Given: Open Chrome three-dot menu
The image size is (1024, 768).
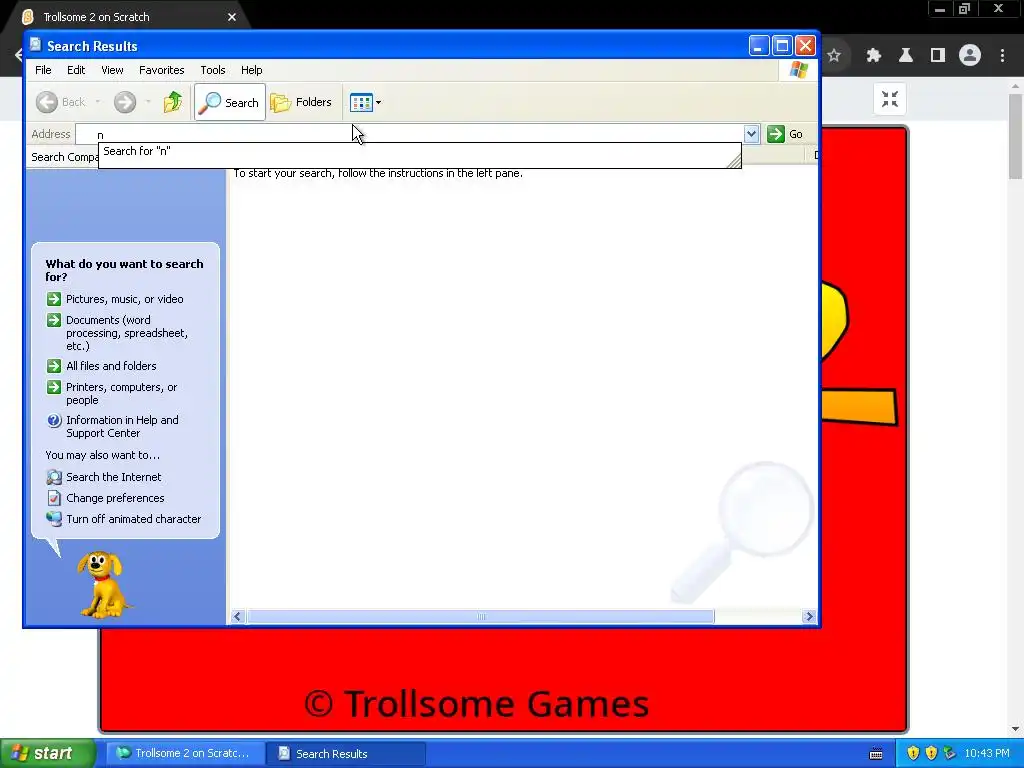Looking at the screenshot, I should tap(1002, 56).
